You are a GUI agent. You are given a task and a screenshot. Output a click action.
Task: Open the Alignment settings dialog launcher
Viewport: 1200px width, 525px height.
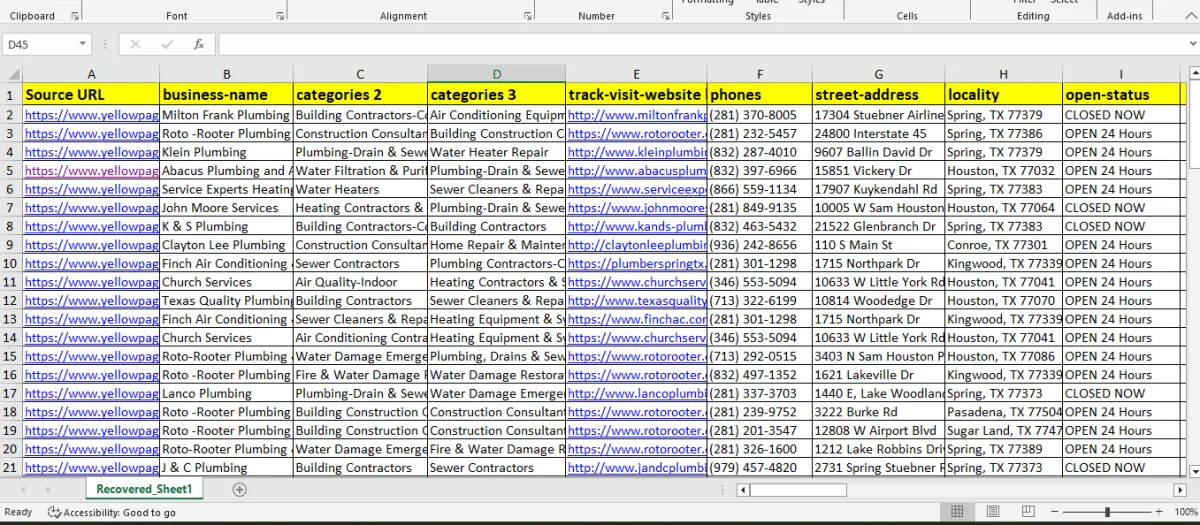pos(528,16)
